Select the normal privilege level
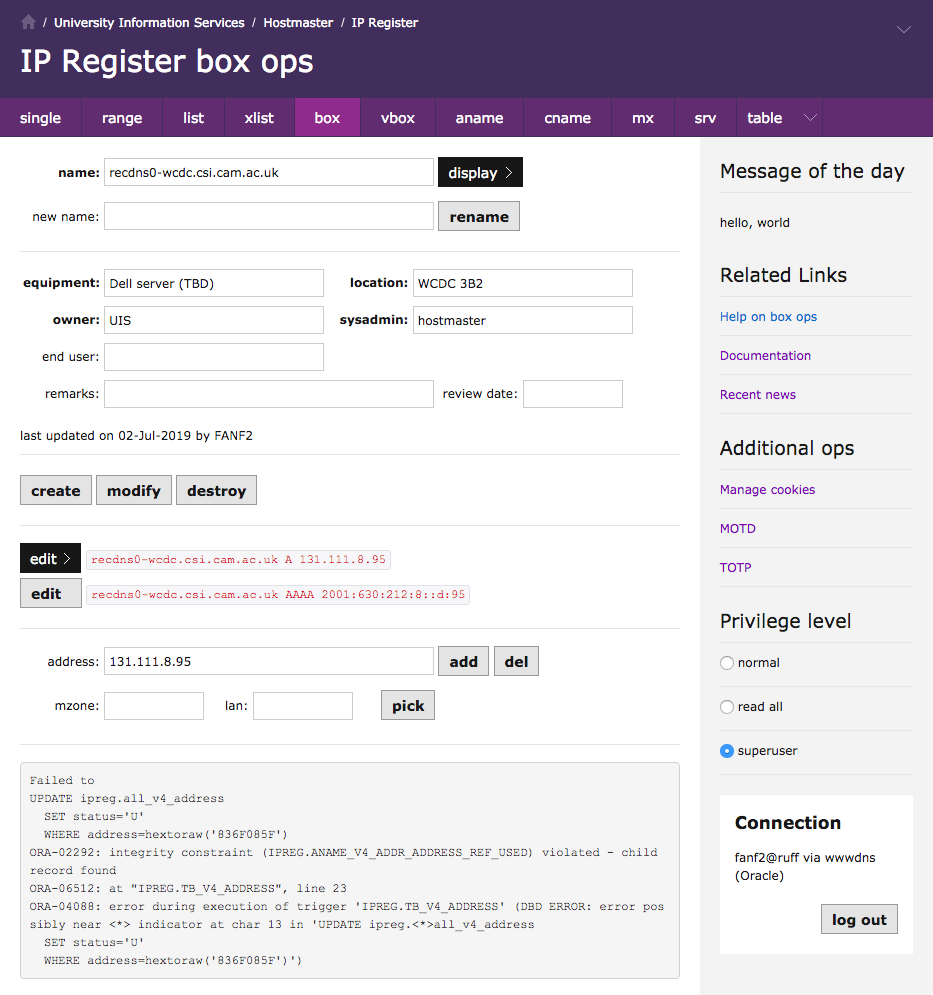The image size is (933, 995). pyautogui.click(x=727, y=663)
